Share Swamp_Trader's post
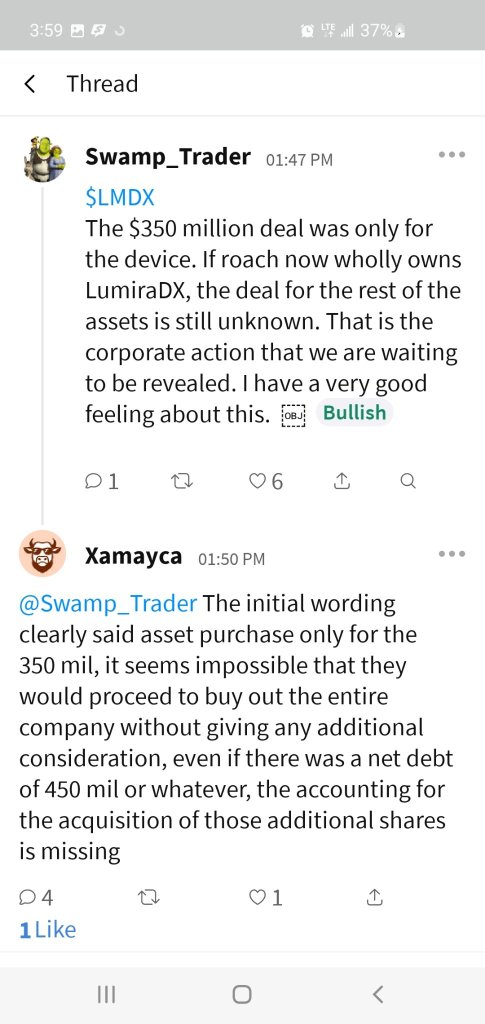Image resolution: width=485 pixels, height=1024 pixels. coord(342,482)
